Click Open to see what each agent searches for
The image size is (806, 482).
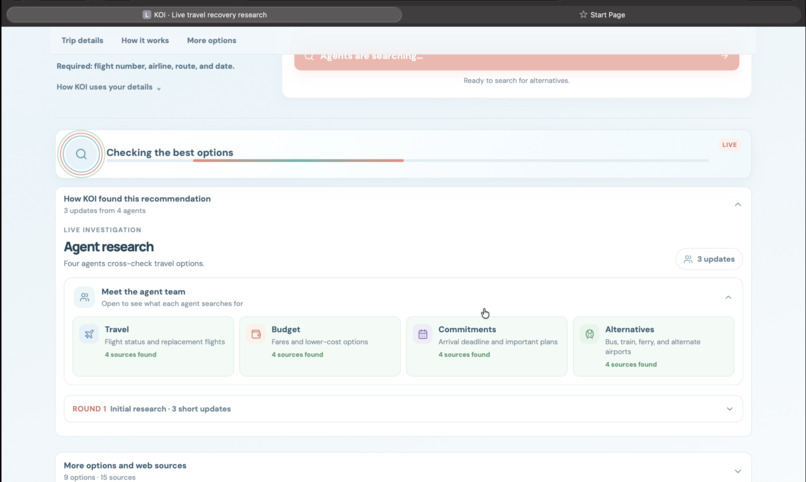point(172,304)
